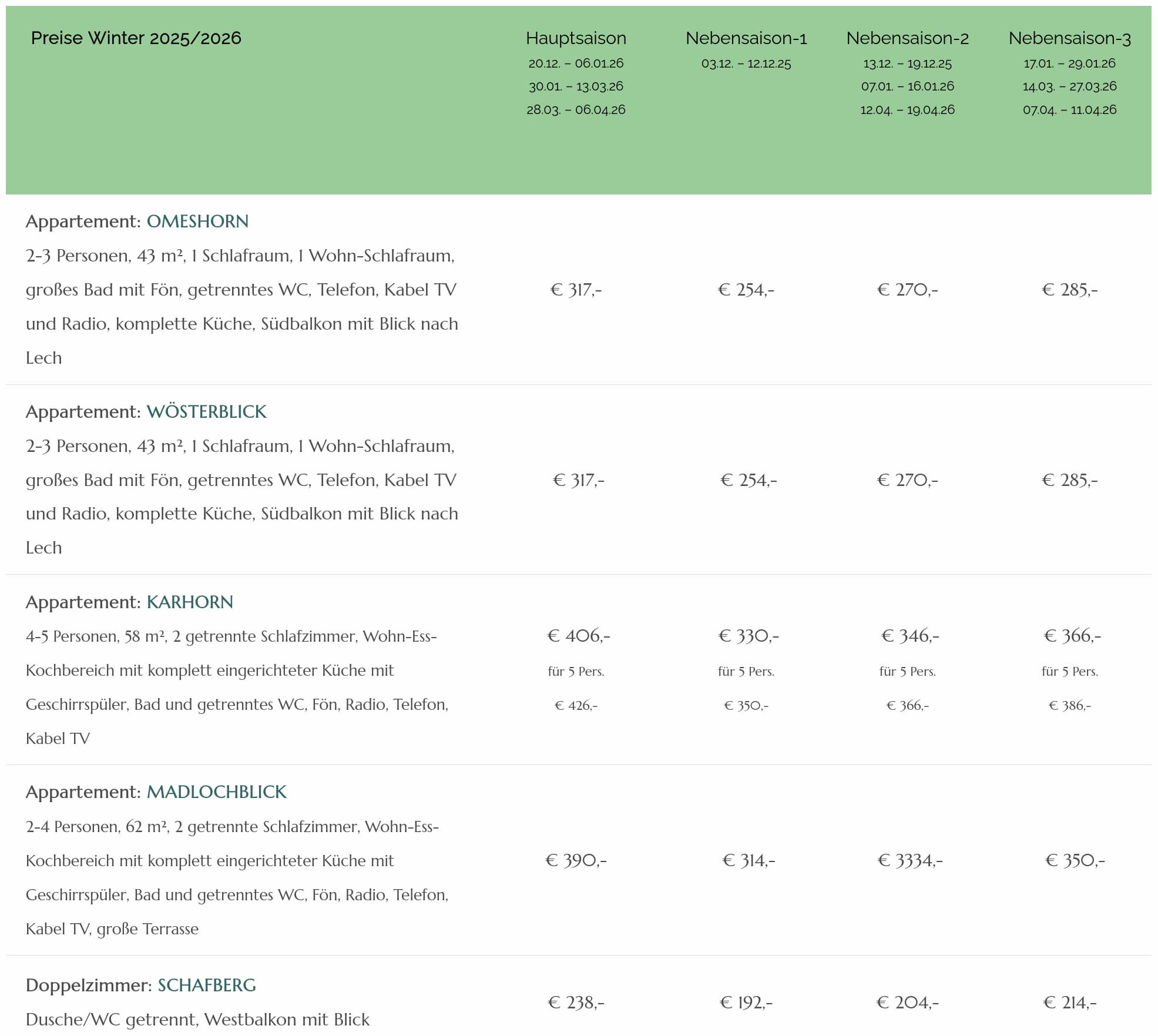
Task: Click Schafberg Nebensaison-3 price € 214,-
Action: (1069, 1003)
